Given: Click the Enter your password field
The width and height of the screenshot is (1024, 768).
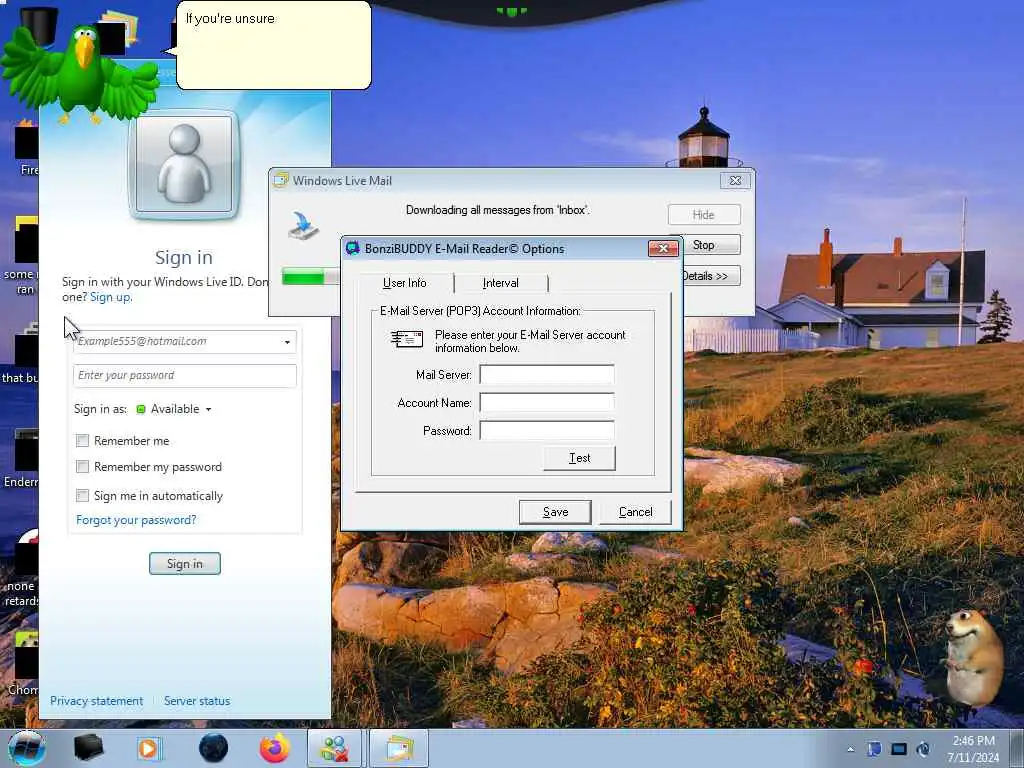Looking at the screenshot, I should coord(185,376).
